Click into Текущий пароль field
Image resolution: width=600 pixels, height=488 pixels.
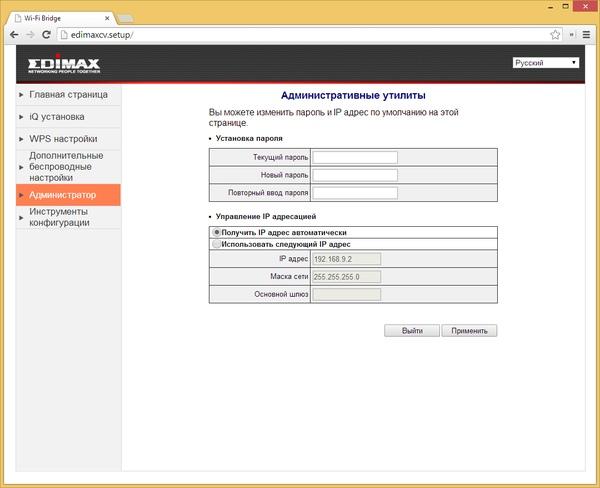(x=355, y=157)
